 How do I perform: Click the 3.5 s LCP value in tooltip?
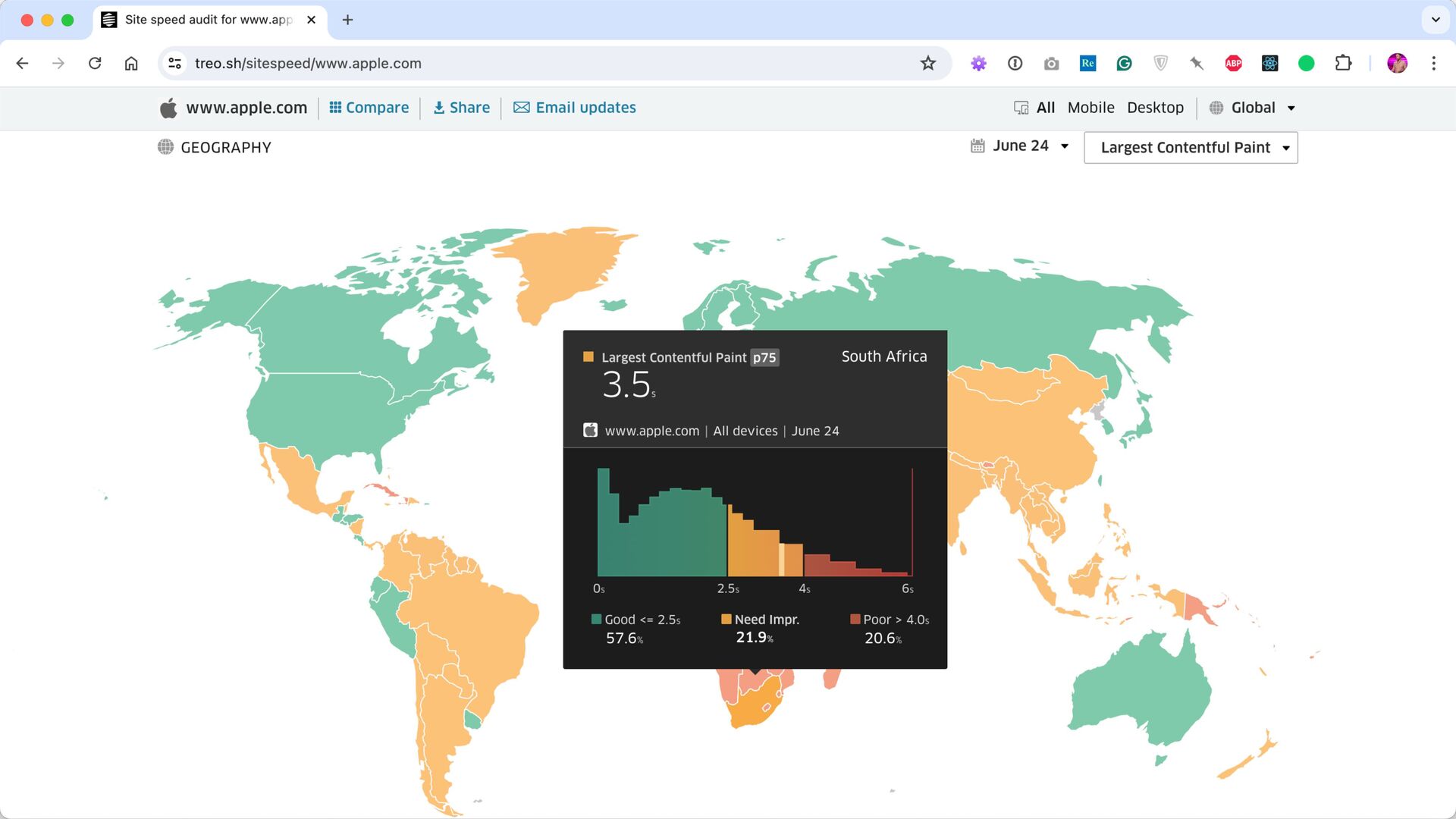click(629, 384)
